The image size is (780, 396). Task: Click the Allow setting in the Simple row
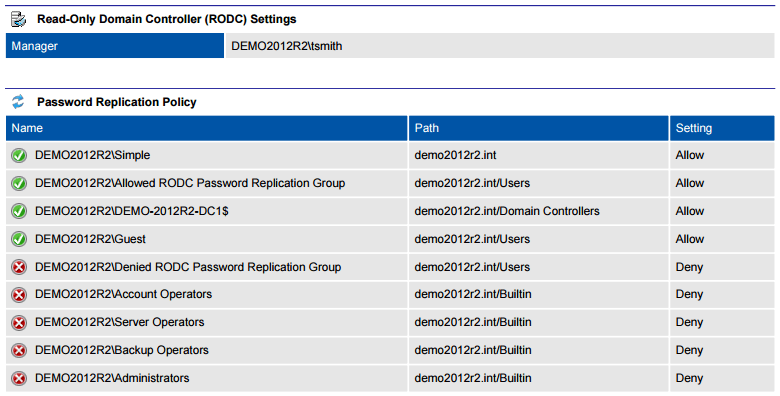pyautogui.click(x=689, y=155)
